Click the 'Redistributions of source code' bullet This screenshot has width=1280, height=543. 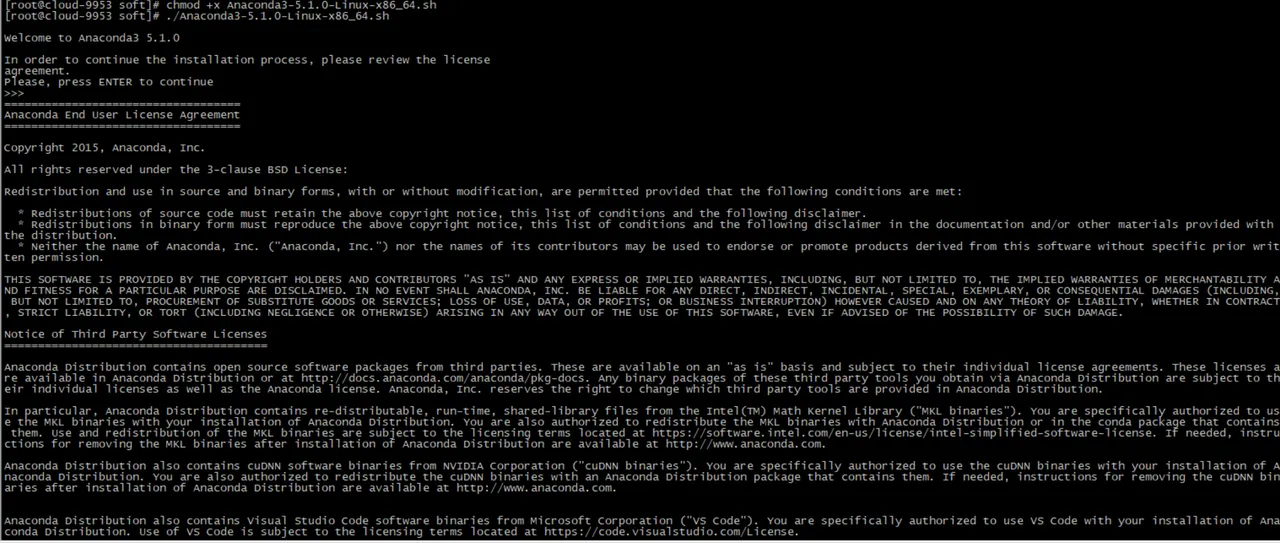coord(442,213)
